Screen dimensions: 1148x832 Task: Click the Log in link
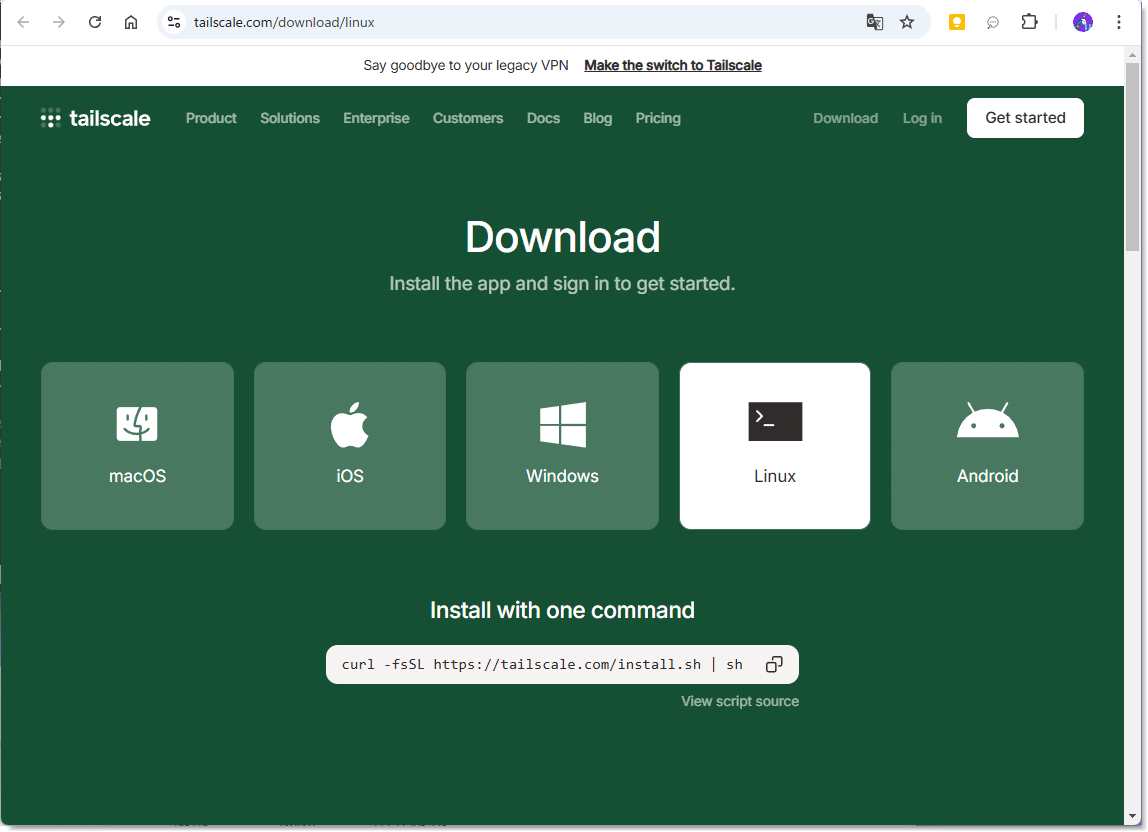coord(922,118)
